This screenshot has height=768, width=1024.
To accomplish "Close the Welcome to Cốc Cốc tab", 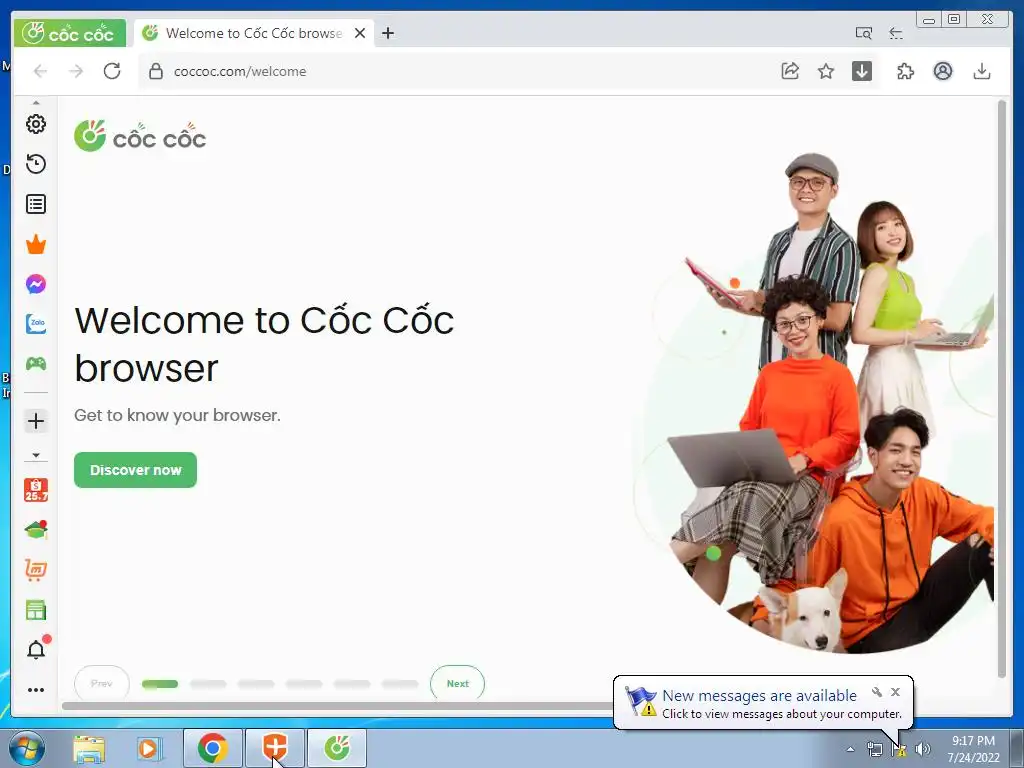I will (x=360, y=33).
